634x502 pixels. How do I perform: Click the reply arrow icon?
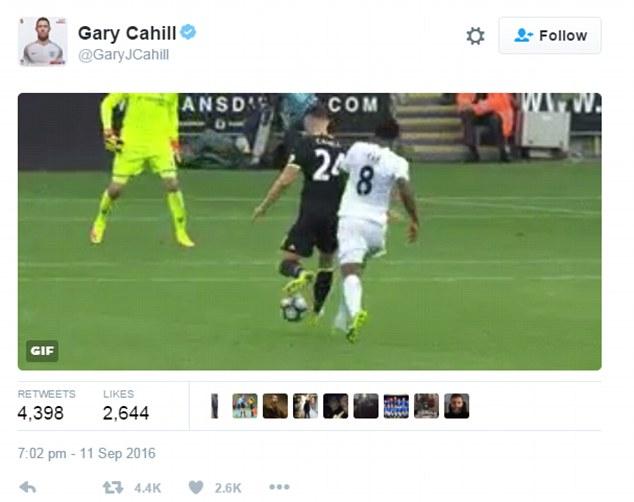(x=27, y=487)
